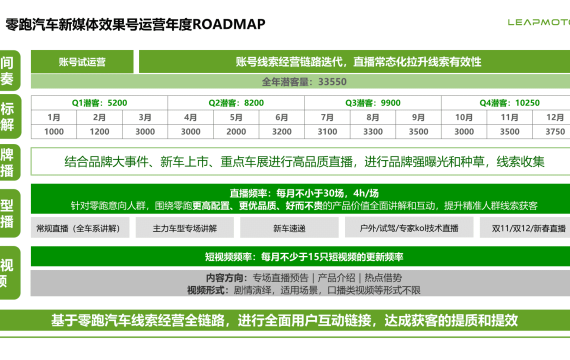Select the 新车速递 box
The height and width of the screenshot is (360, 570).
pyautogui.click(x=289, y=228)
